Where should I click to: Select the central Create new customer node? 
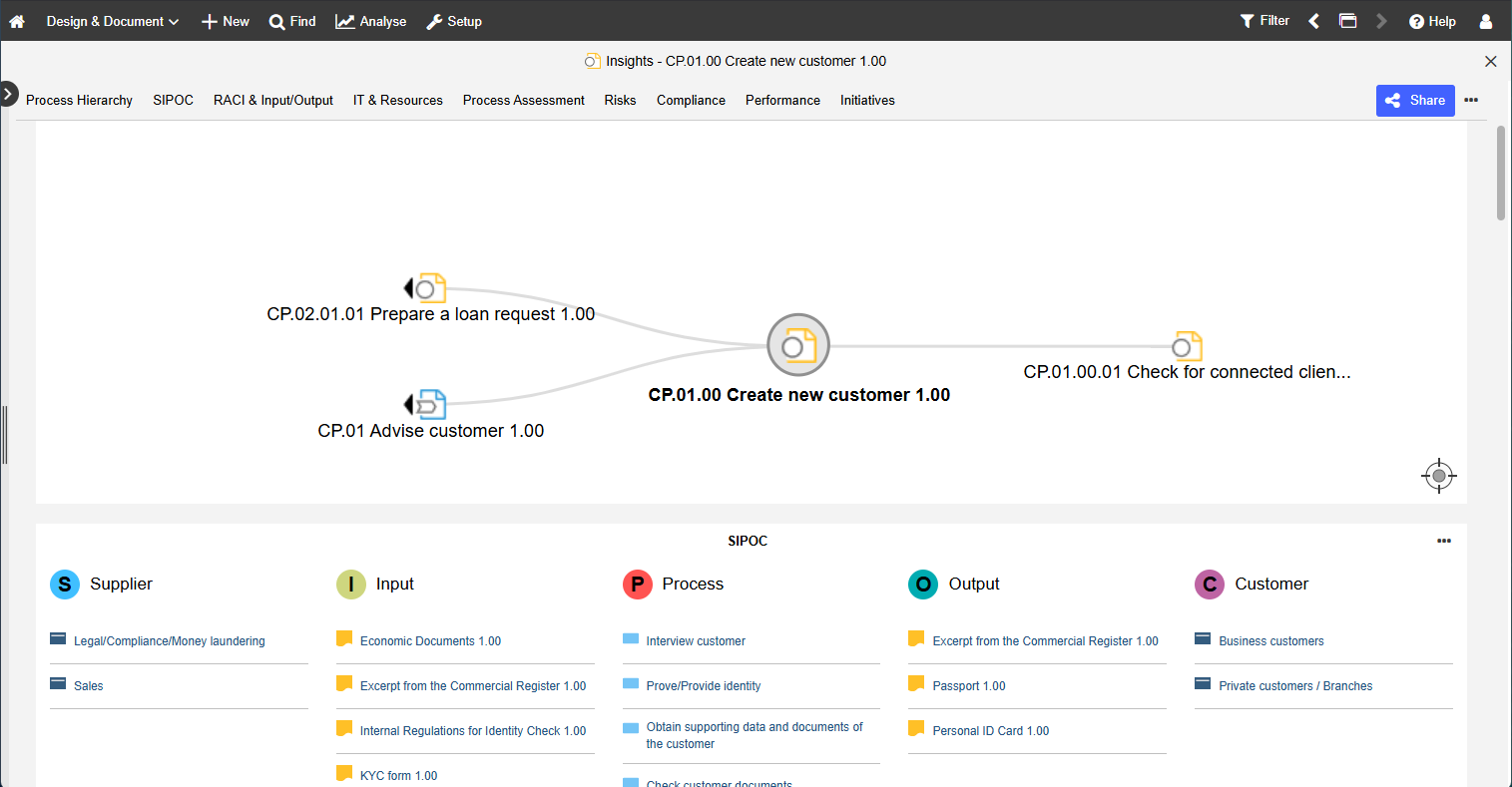pyautogui.click(x=798, y=345)
